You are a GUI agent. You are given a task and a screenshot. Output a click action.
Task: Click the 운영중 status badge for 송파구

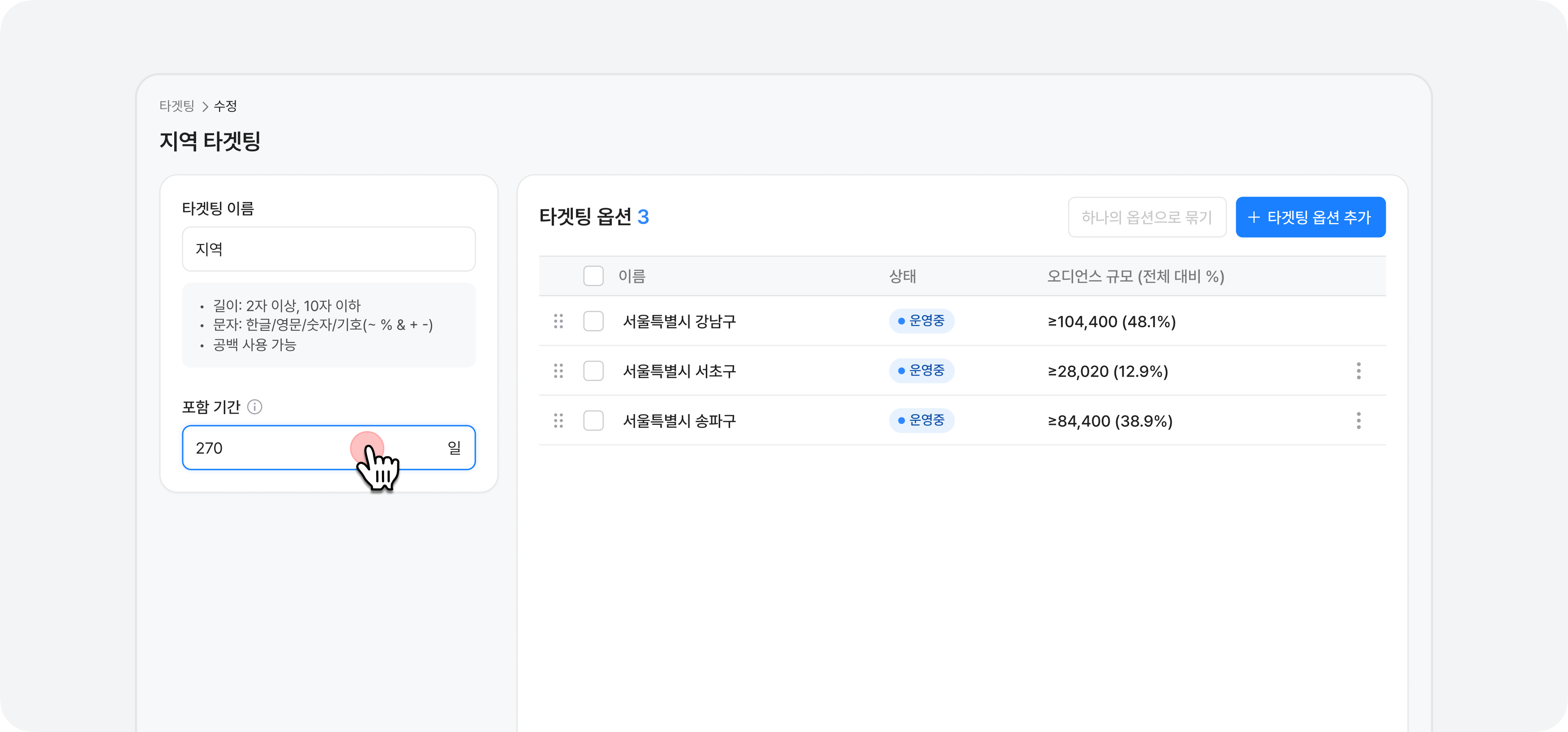(921, 420)
